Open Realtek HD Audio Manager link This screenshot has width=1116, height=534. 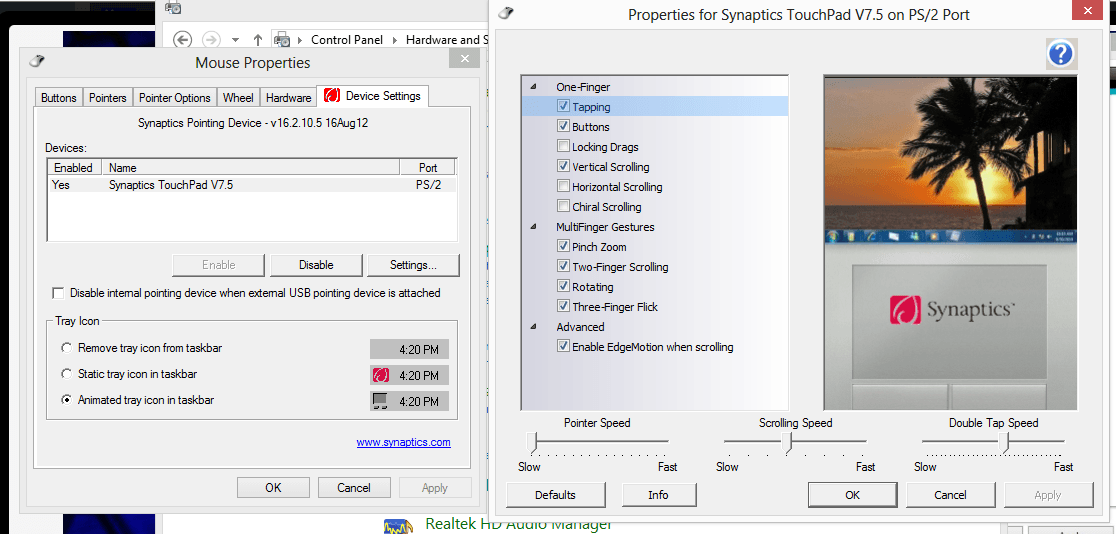(518, 525)
